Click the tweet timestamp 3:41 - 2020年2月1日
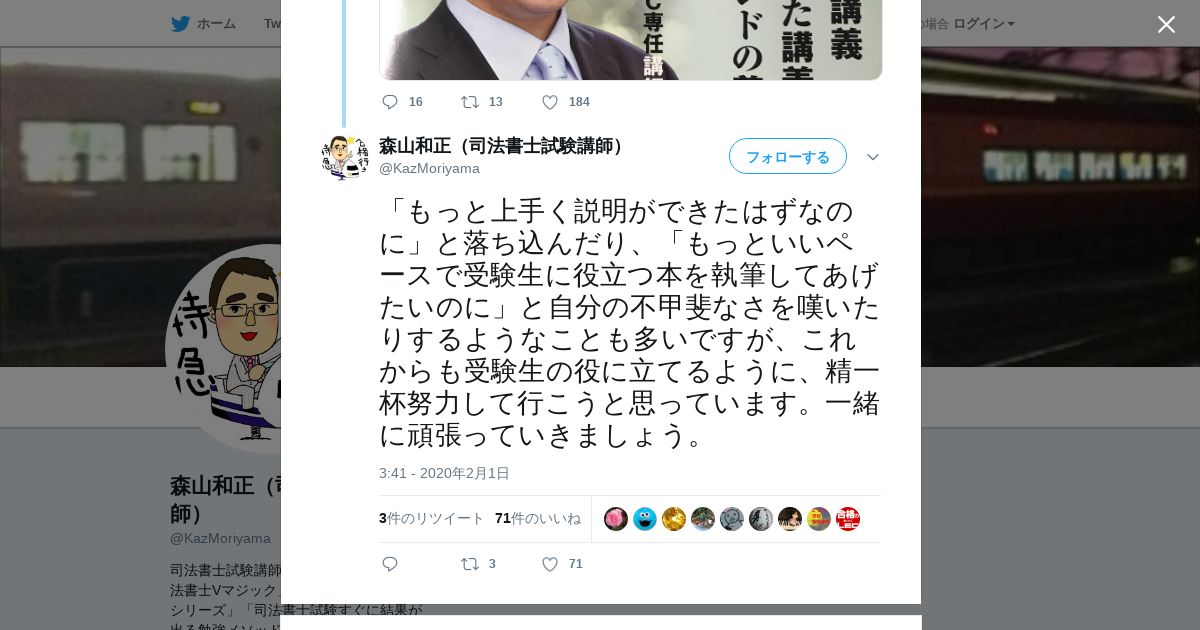1200x630 pixels. 444,473
